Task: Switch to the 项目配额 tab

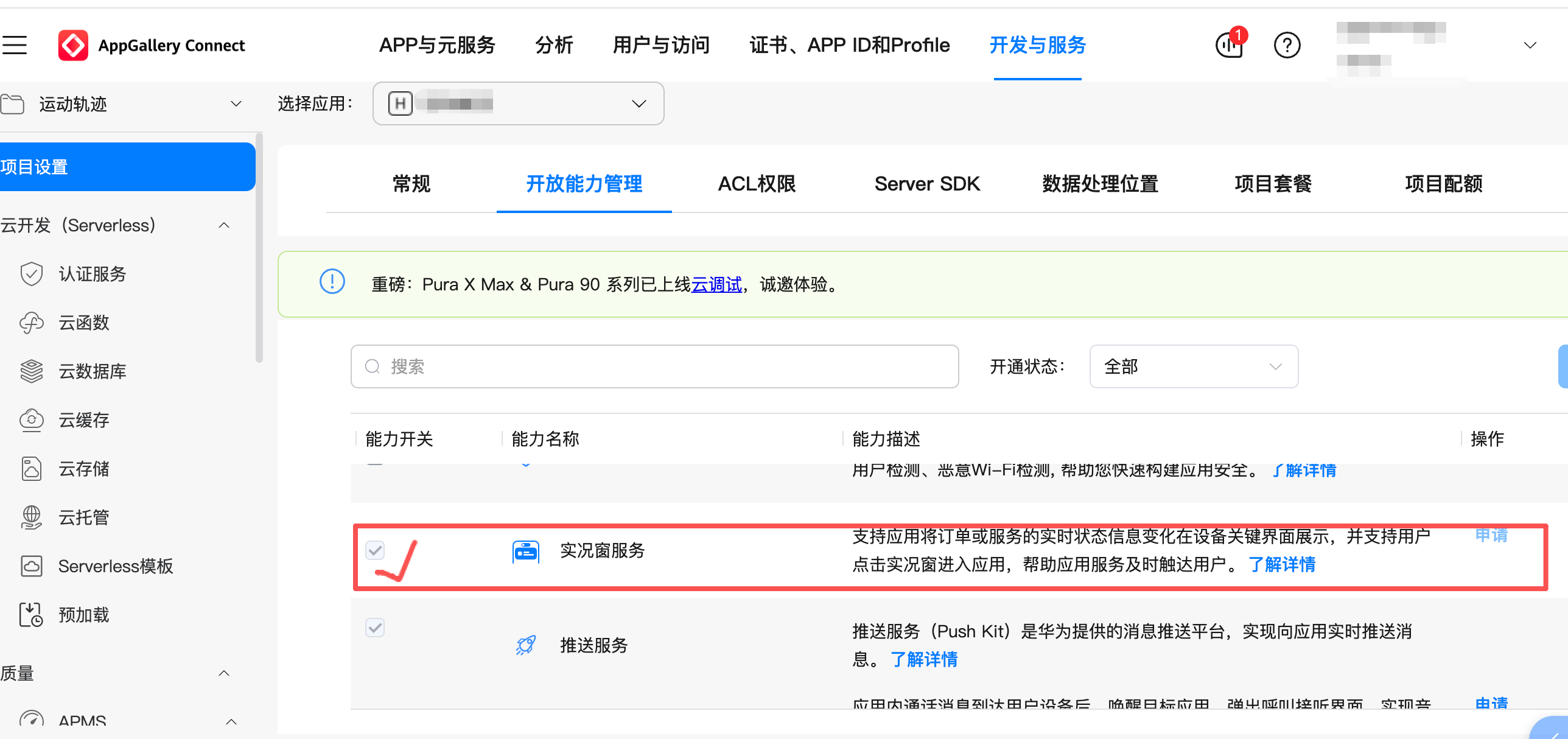Action: pos(1443,184)
